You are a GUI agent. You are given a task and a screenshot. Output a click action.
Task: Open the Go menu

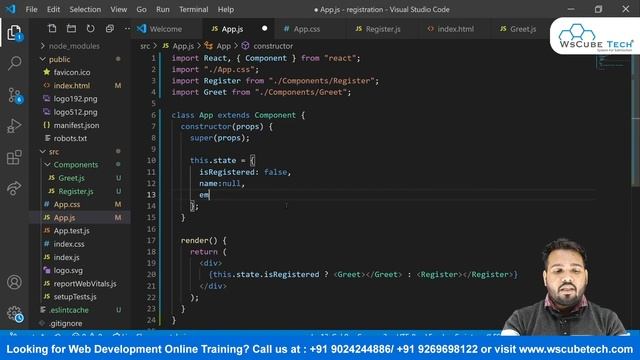pyautogui.click(x=141, y=9)
